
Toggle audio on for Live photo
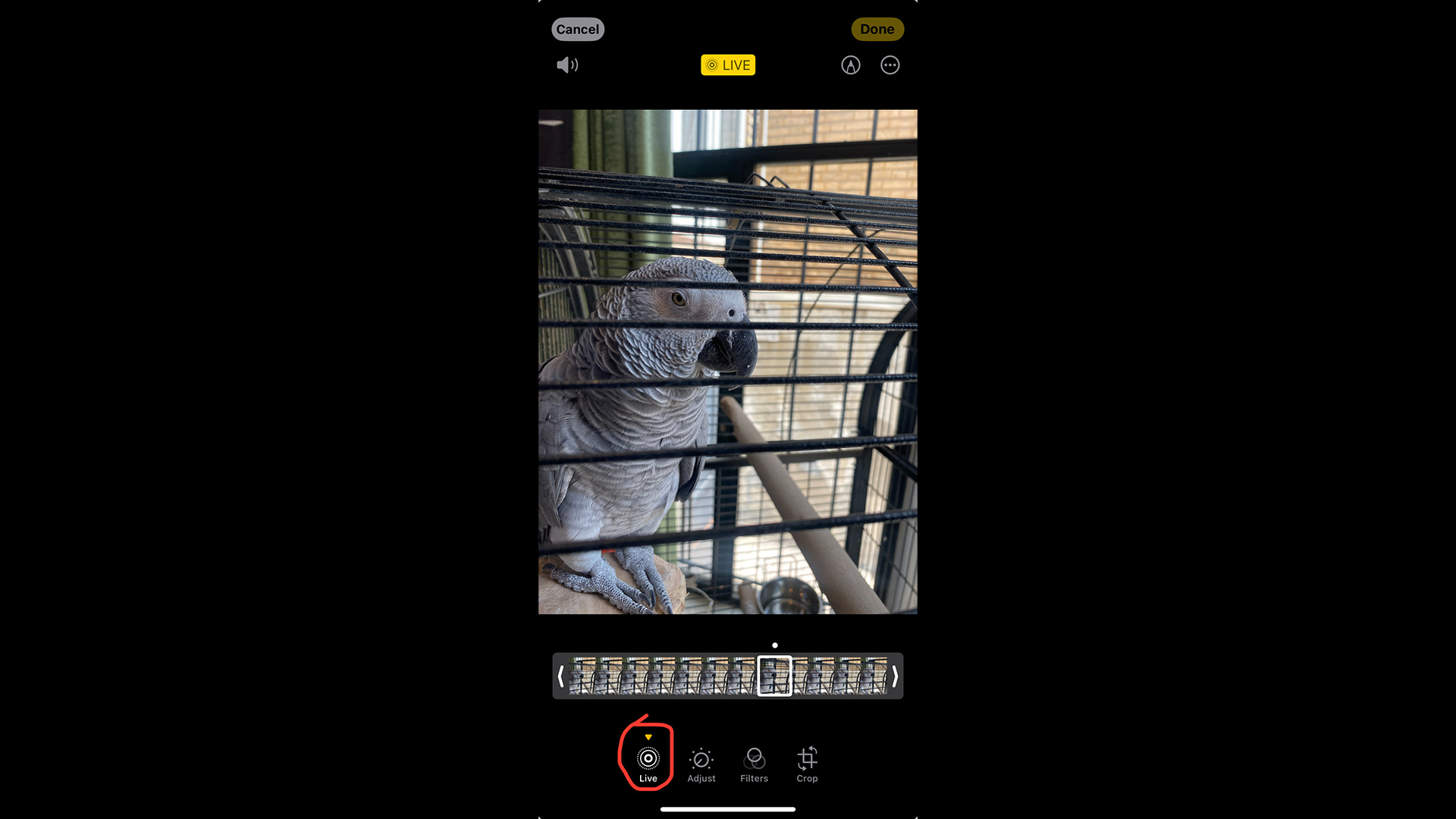567,64
